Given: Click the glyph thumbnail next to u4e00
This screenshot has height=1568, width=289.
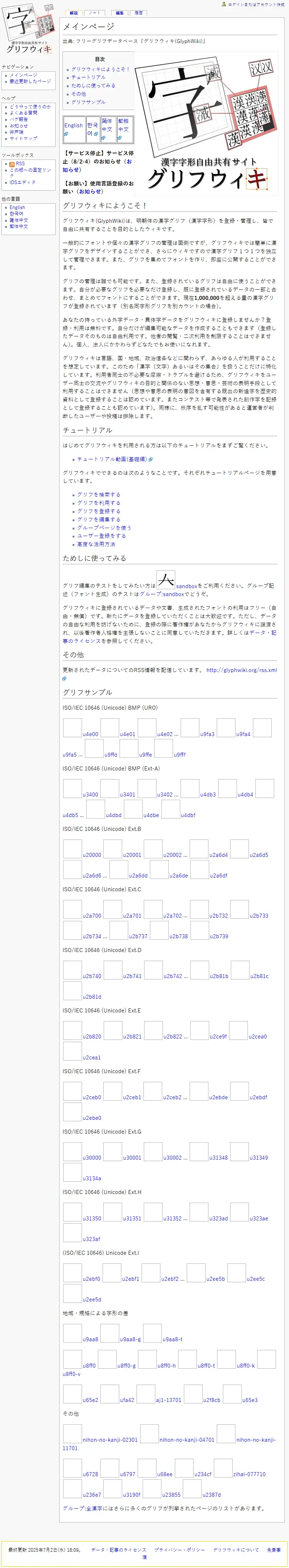Looking at the screenshot, I should tap(72, 727).
